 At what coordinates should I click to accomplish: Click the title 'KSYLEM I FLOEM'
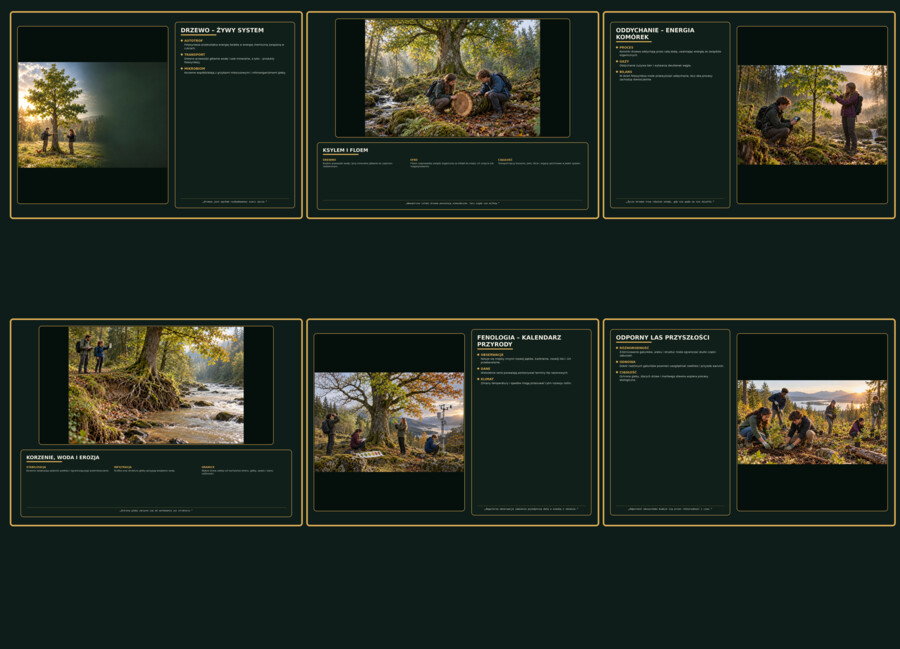point(346,150)
